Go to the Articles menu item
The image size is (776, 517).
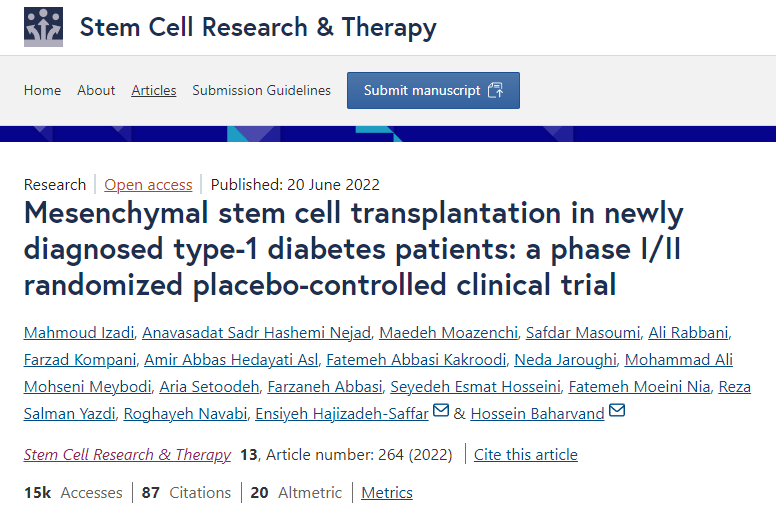click(154, 90)
